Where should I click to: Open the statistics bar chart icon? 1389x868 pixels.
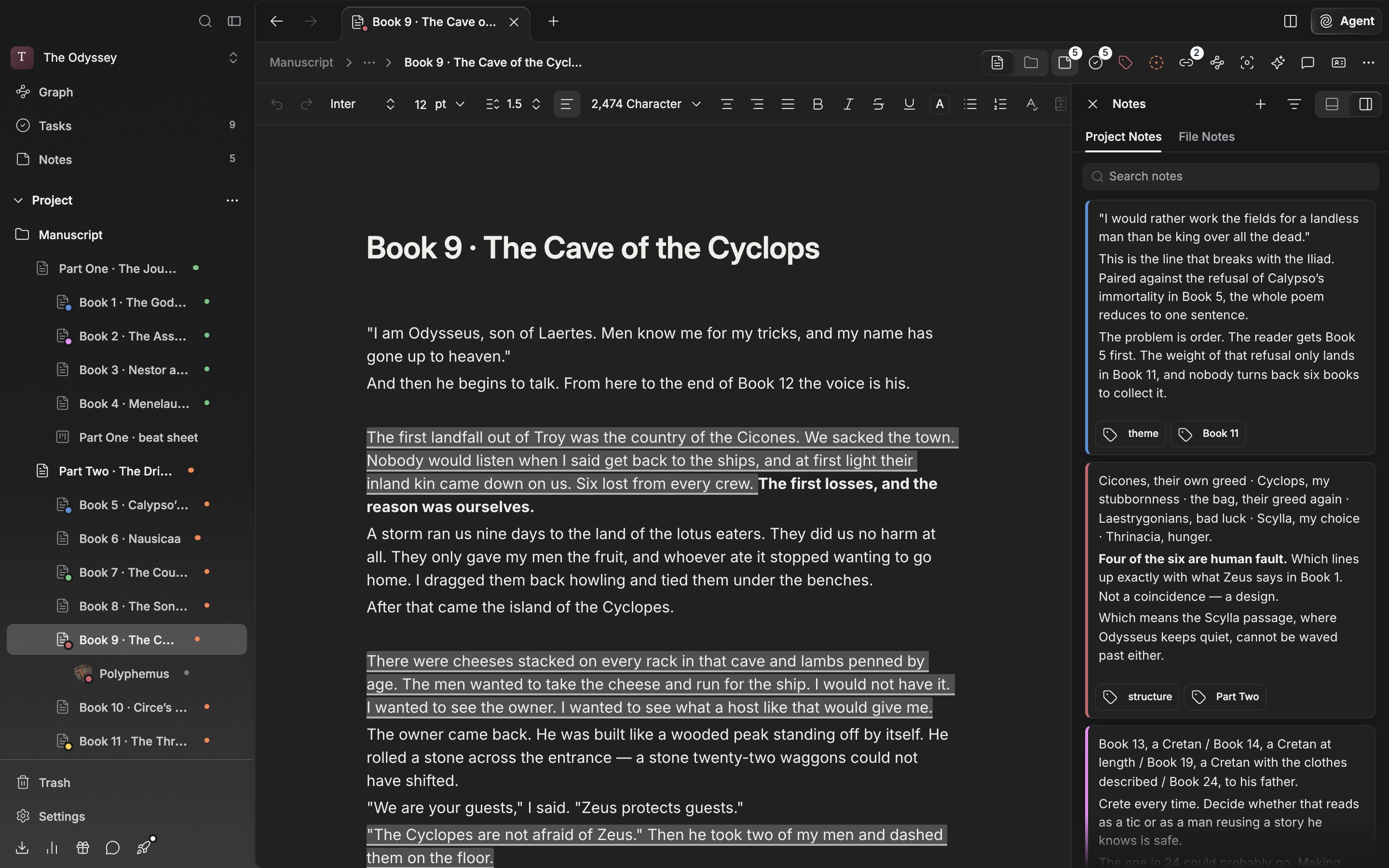[52, 848]
